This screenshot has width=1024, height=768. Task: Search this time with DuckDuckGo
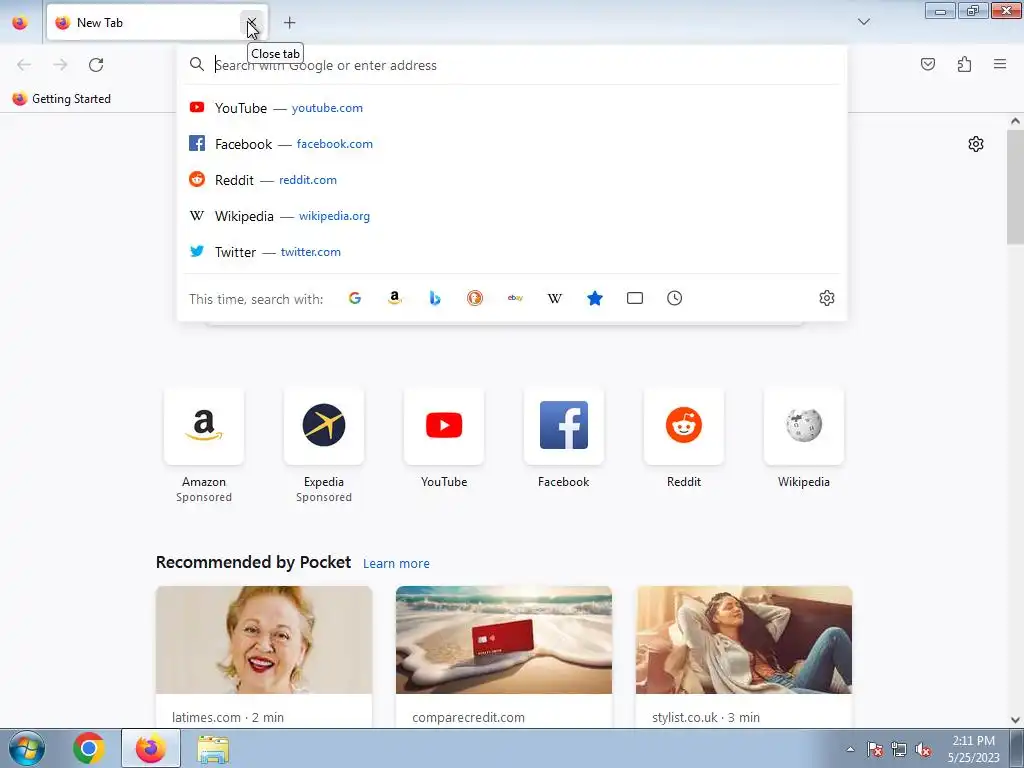tap(475, 298)
